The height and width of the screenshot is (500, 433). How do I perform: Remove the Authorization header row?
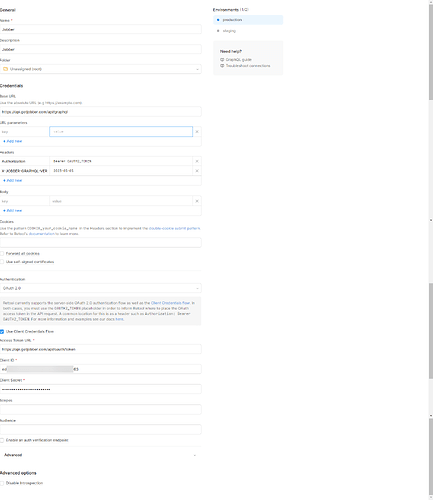[x=197, y=161]
